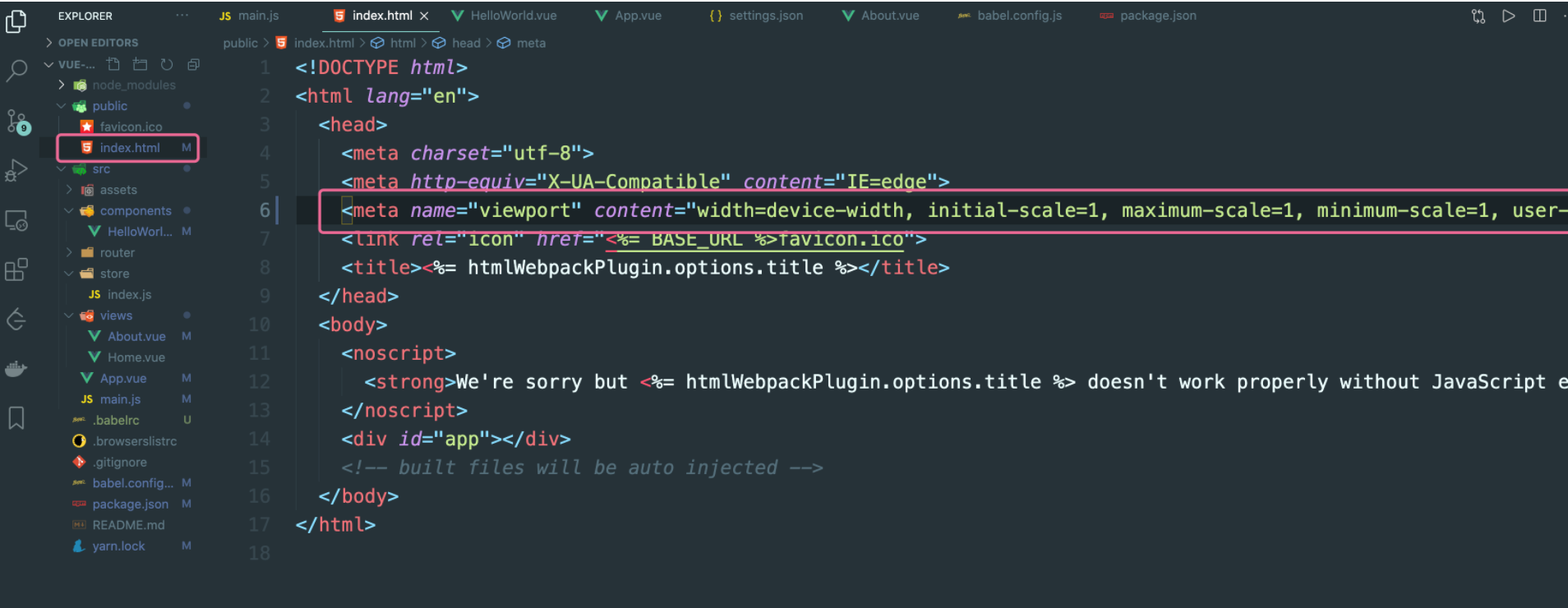Collapse all folders in the explorer
The image size is (1568, 608).
pyautogui.click(x=194, y=64)
